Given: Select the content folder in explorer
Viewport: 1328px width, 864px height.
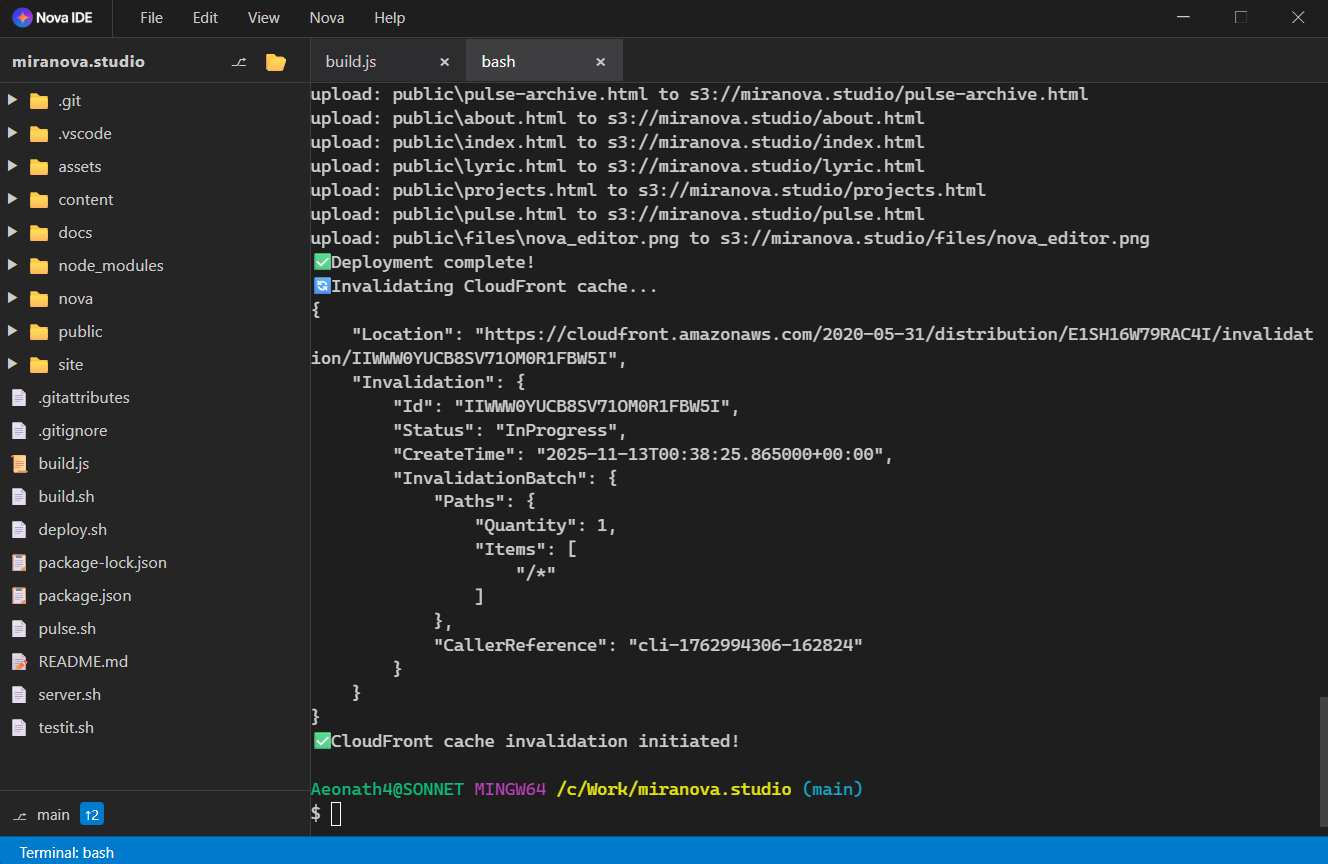Looking at the screenshot, I should coord(85,199).
